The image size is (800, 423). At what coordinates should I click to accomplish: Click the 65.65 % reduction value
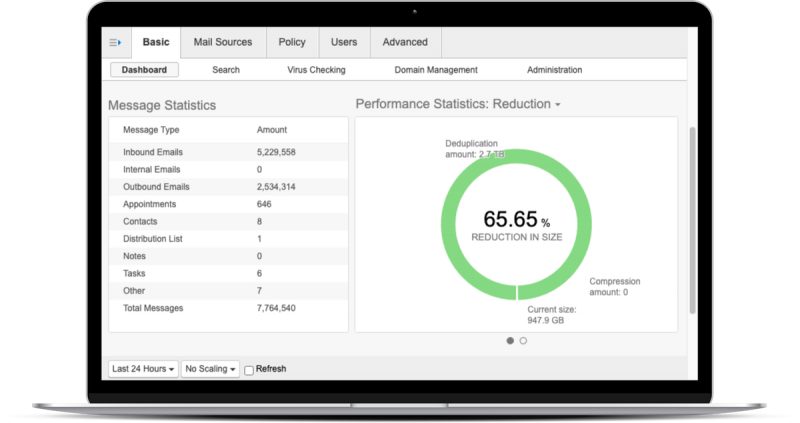click(516, 219)
